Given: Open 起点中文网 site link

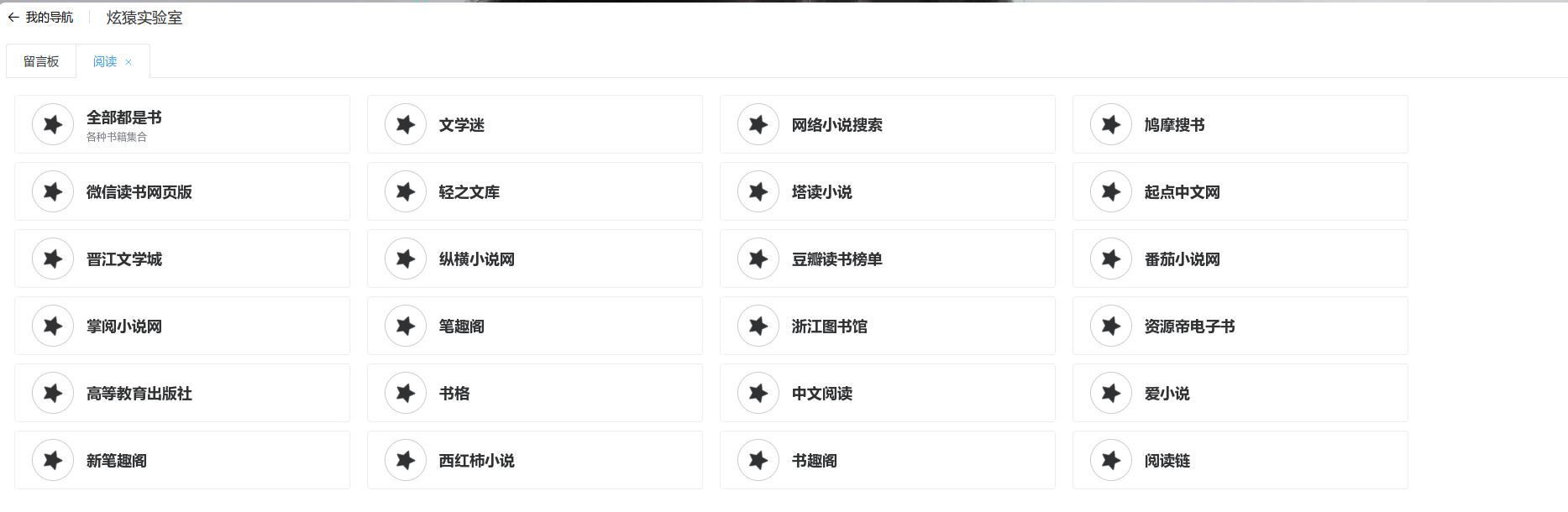Looking at the screenshot, I should 1182,192.
